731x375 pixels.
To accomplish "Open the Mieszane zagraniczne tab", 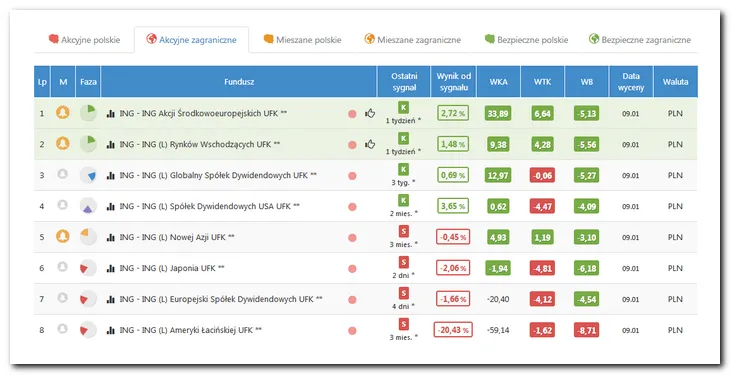I will 413,40.
